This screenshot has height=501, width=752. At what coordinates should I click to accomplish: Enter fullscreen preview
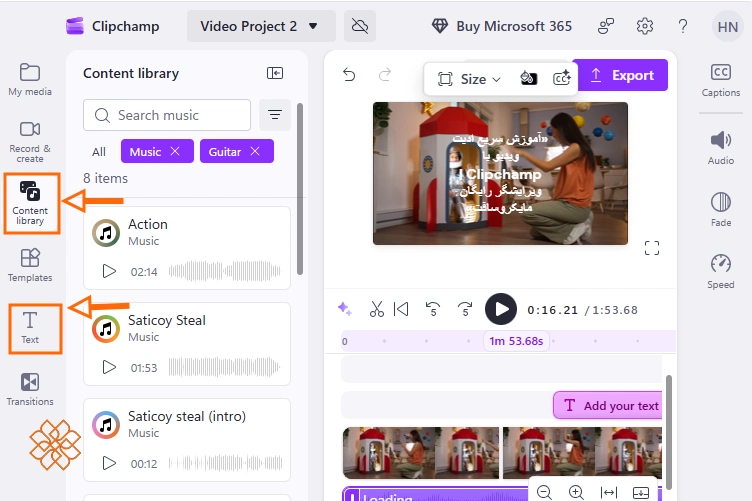tap(652, 248)
